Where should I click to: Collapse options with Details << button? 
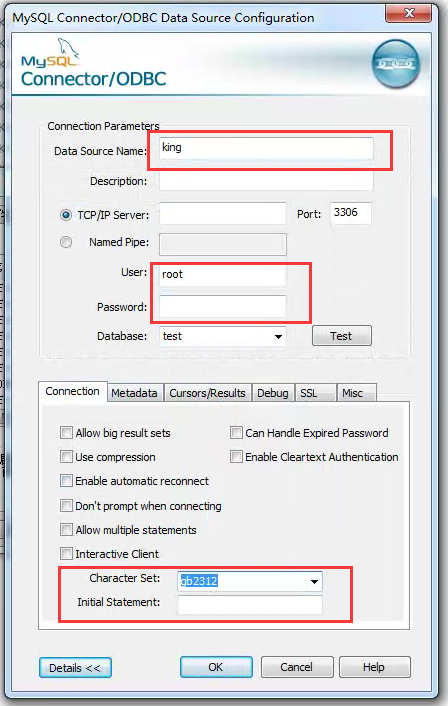tap(75, 668)
